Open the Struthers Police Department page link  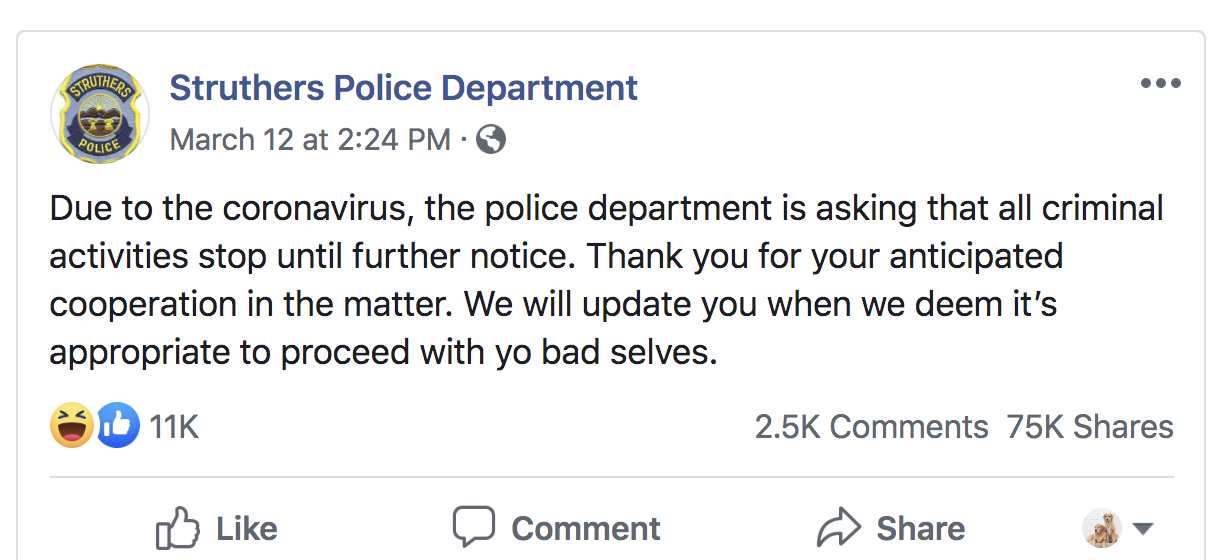[403, 88]
